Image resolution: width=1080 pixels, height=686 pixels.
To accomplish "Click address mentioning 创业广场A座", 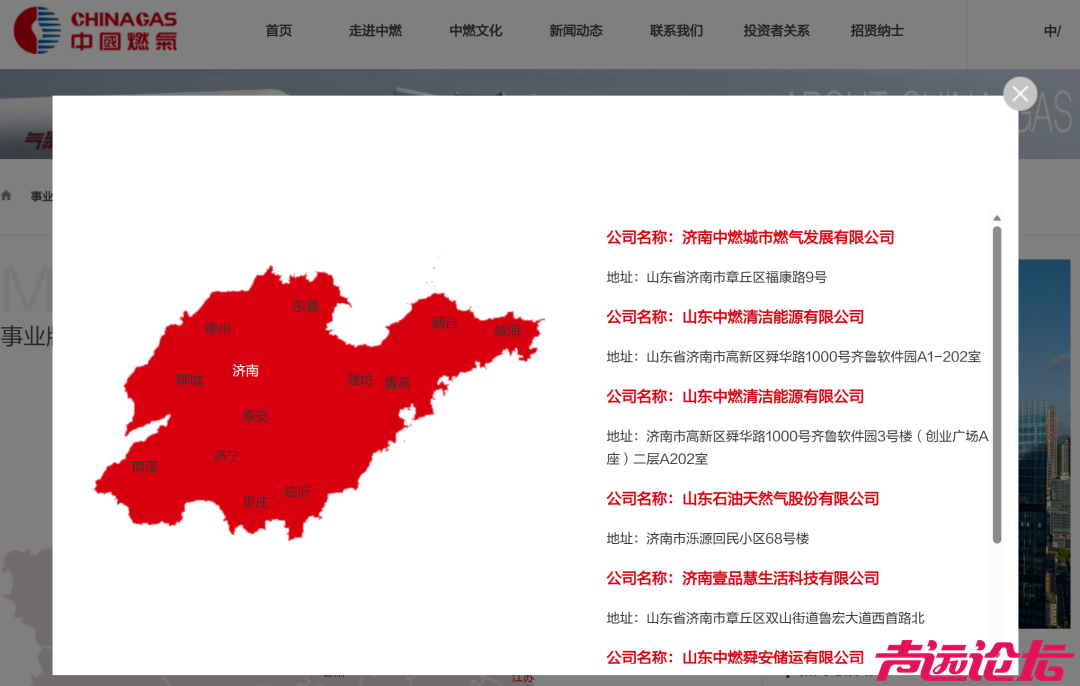I will coord(798,448).
